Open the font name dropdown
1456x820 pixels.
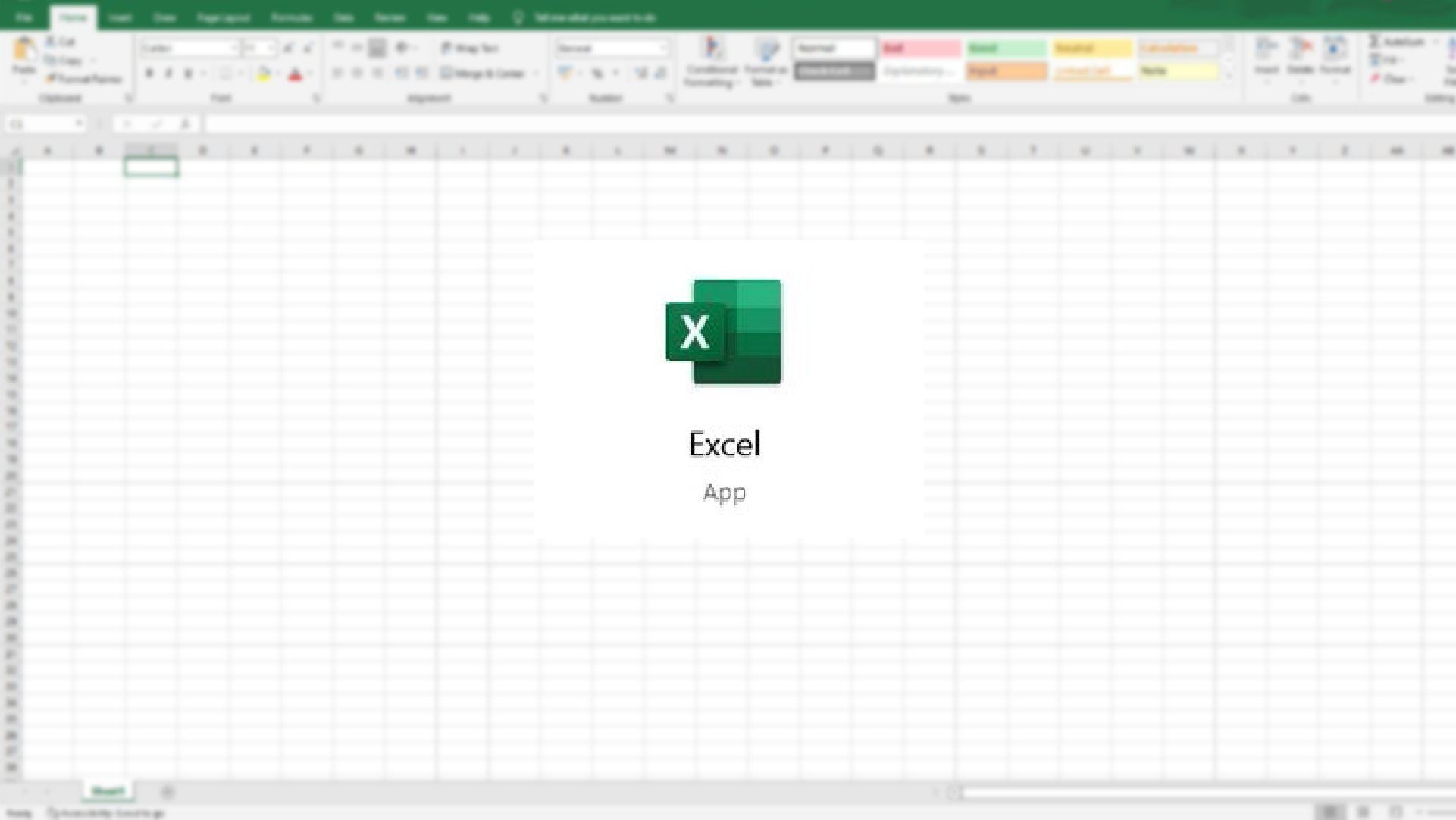(x=235, y=48)
